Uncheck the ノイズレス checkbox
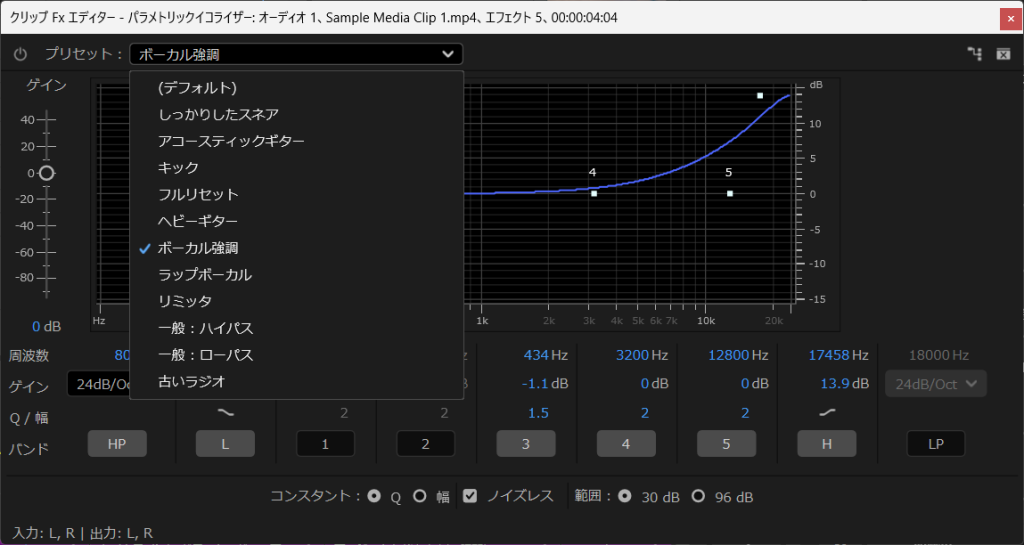 point(470,496)
